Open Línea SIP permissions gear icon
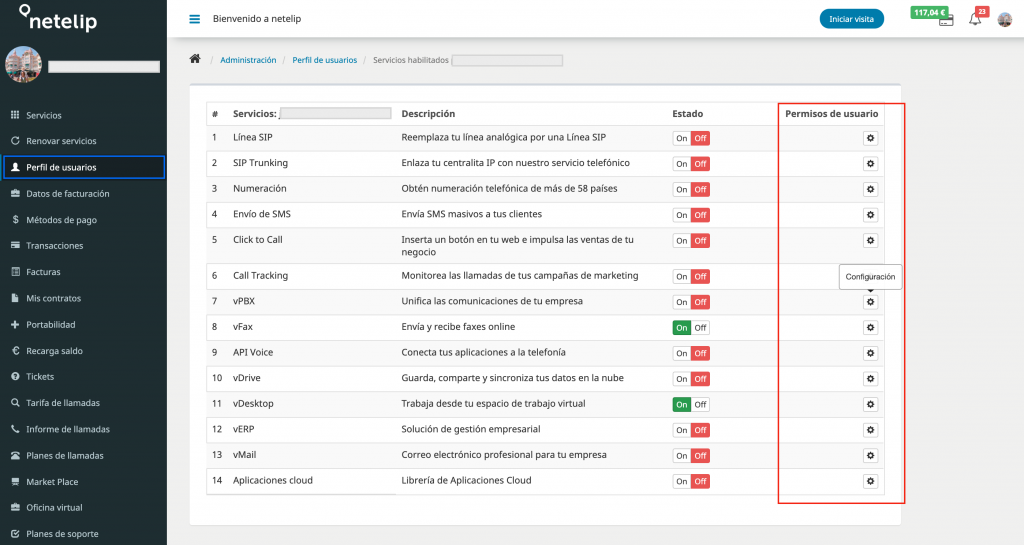This screenshot has width=1024, height=545. (x=870, y=138)
